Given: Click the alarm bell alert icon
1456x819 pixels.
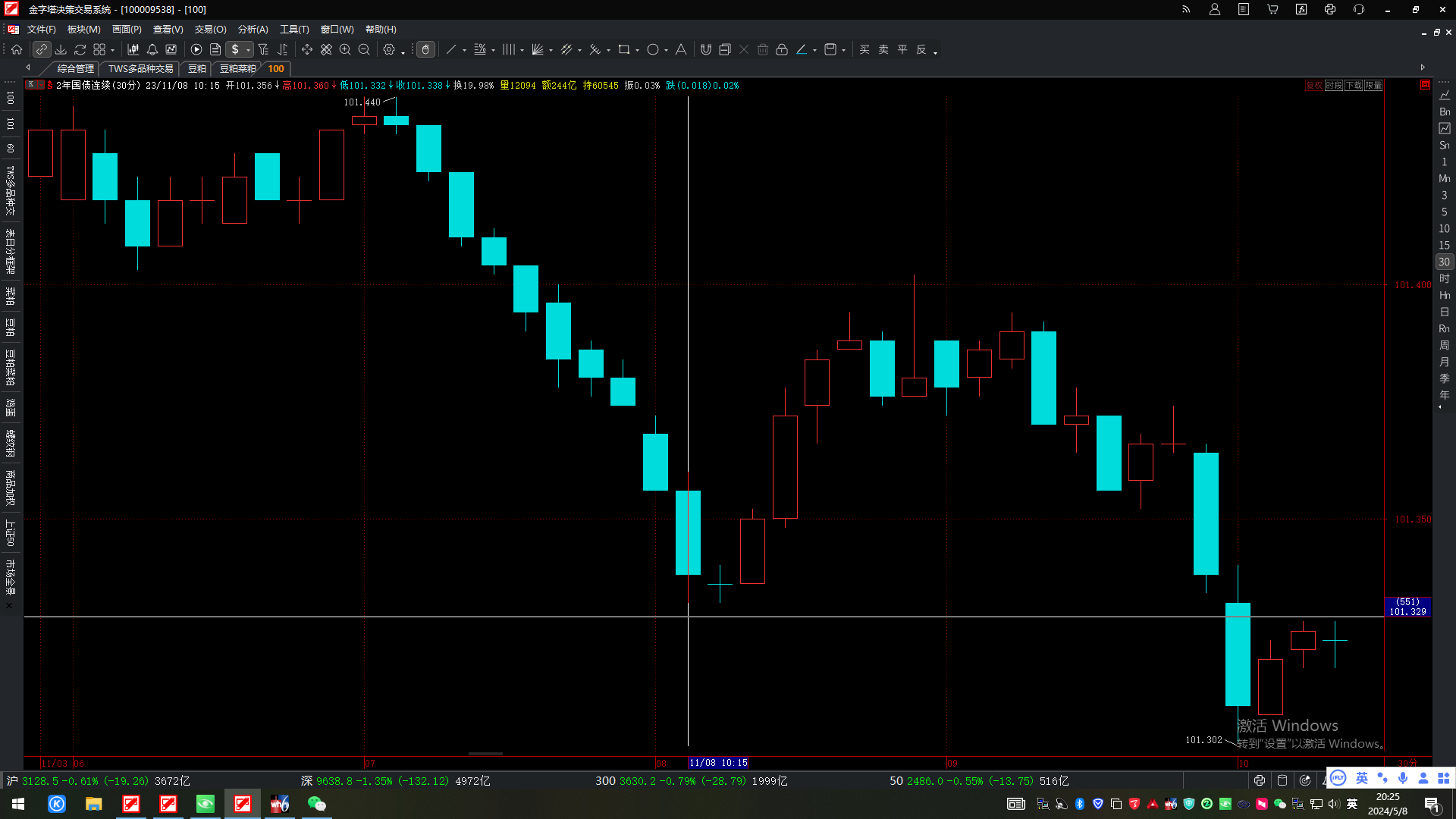Looking at the screenshot, I should pos(152,49).
